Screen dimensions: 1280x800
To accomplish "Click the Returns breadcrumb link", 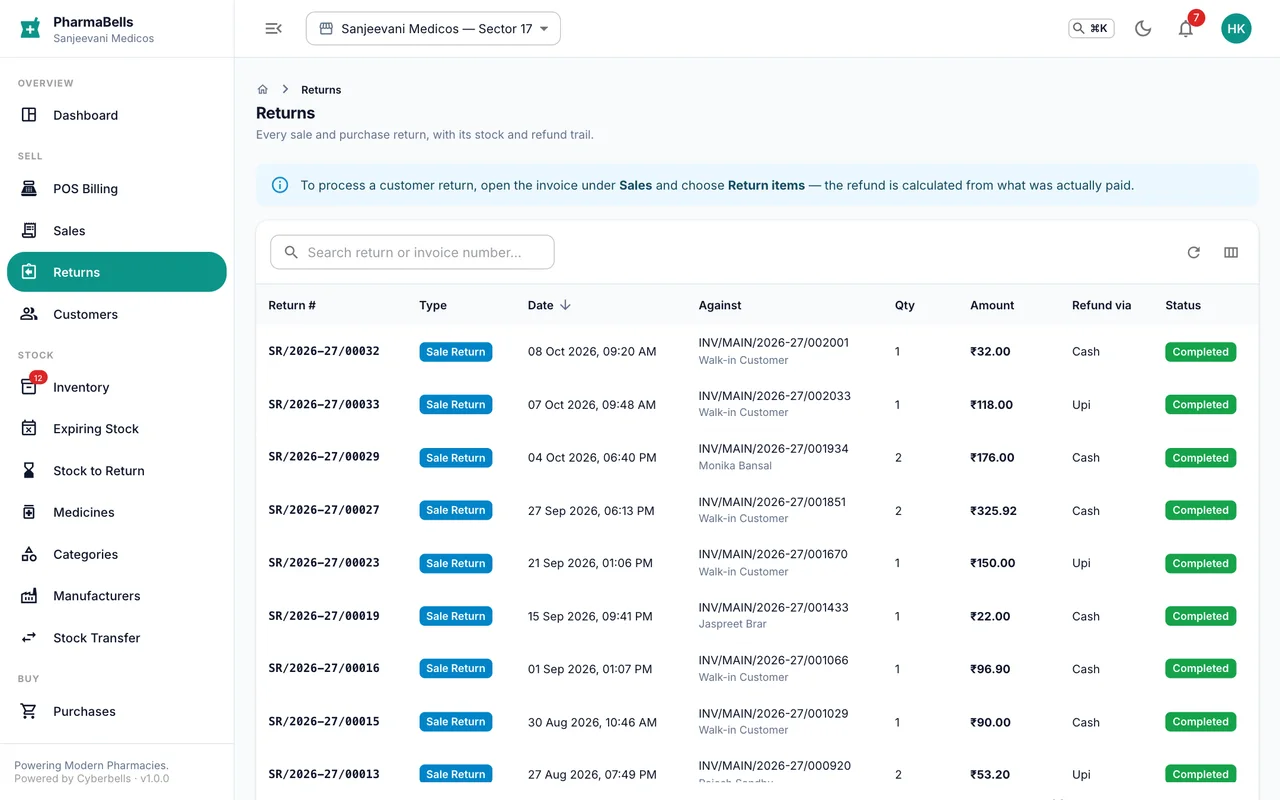I will click(x=321, y=89).
